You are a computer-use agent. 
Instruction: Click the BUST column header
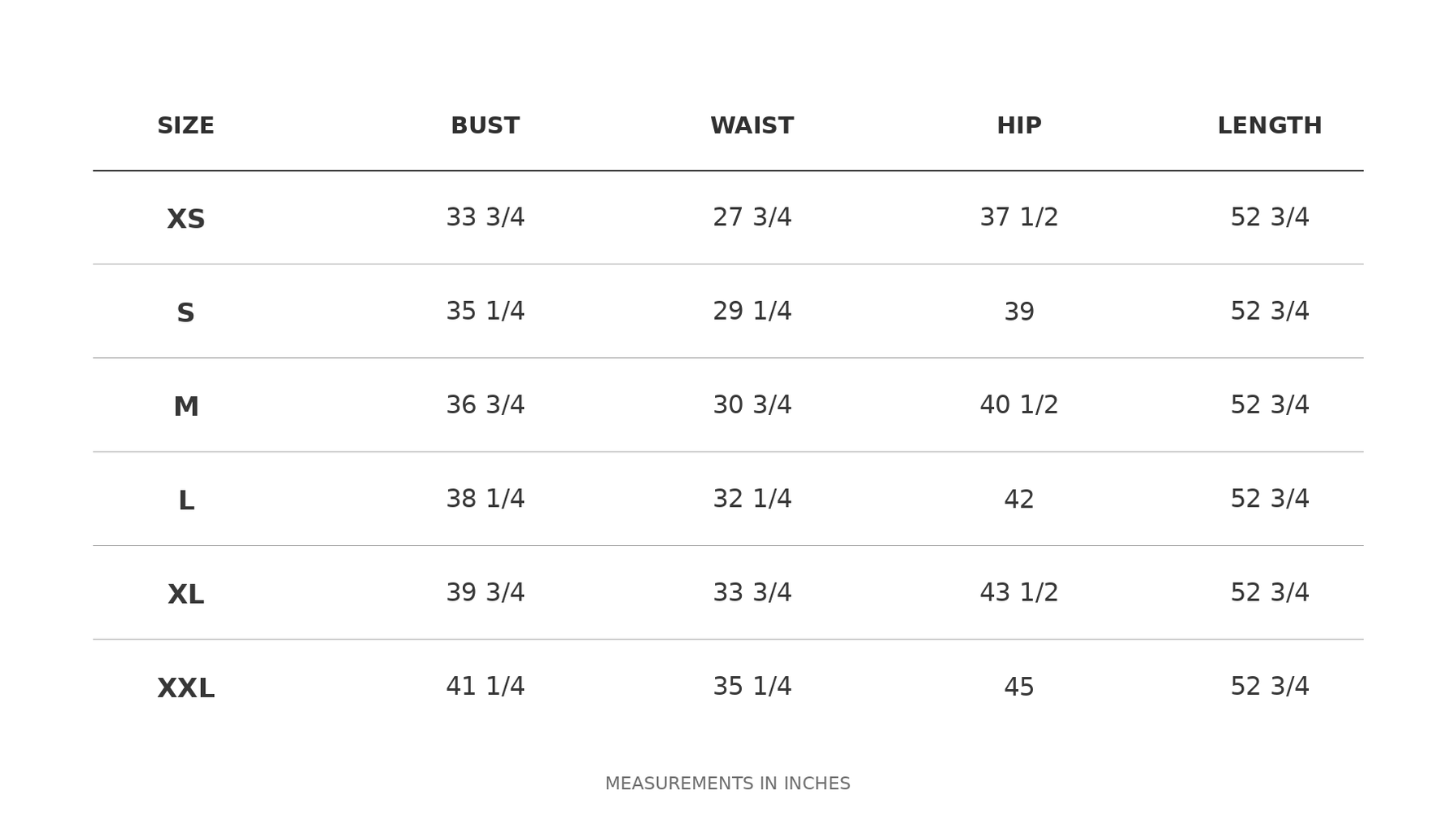(485, 126)
